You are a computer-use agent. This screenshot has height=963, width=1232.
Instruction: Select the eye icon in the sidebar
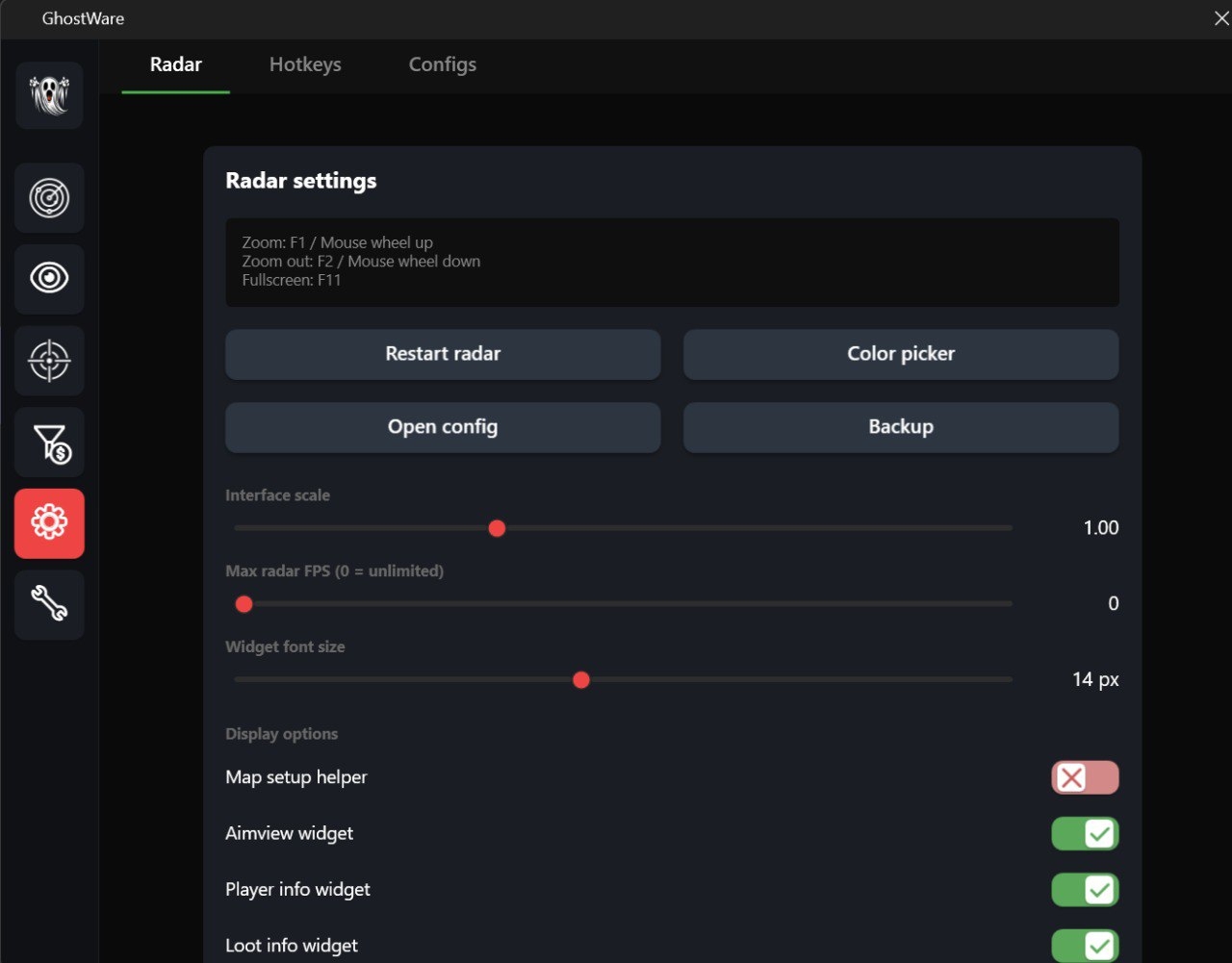pos(49,279)
